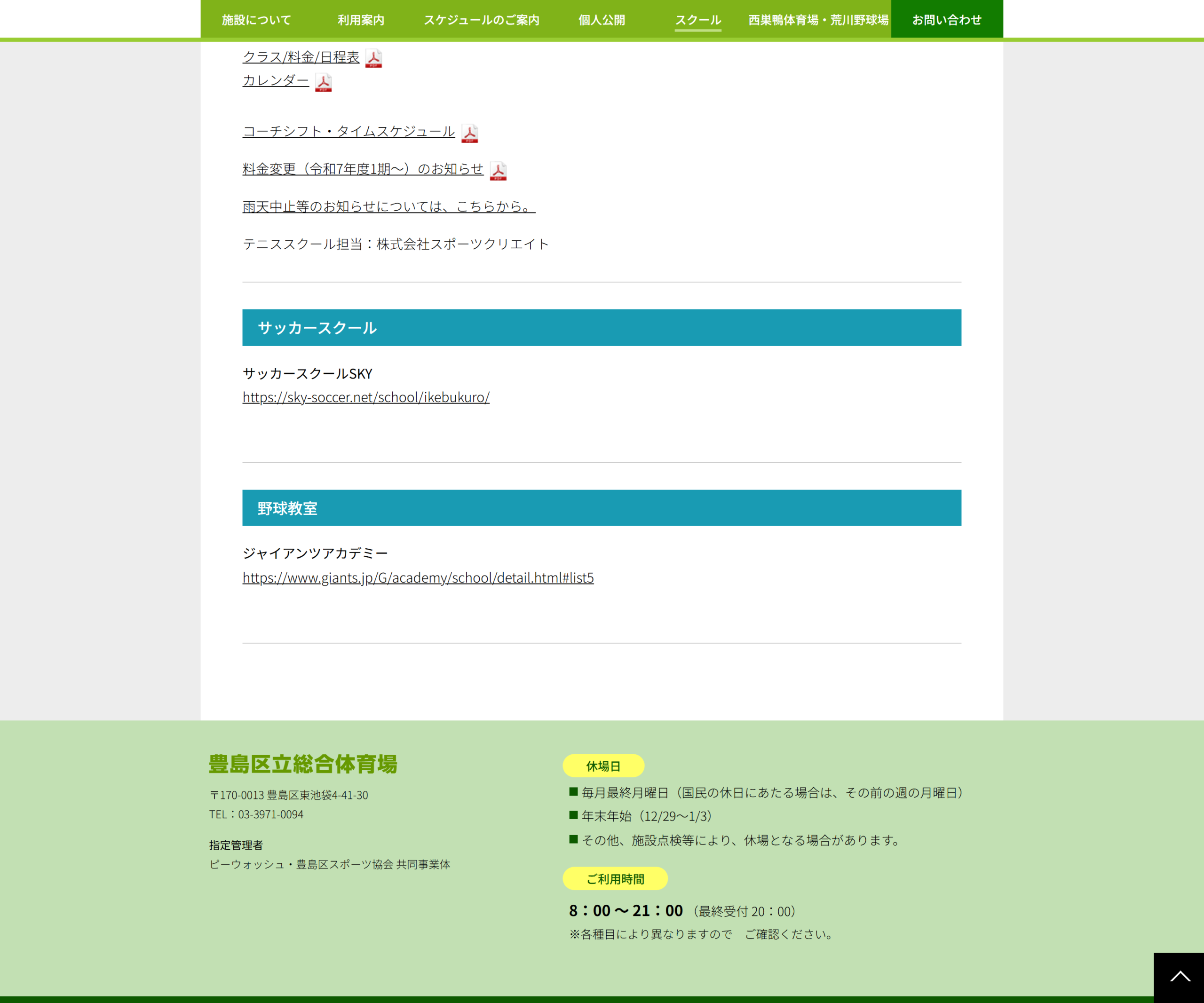The height and width of the screenshot is (1003, 1204).
Task: Click the yellow 休場日 badge
Action: pyautogui.click(x=603, y=766)
